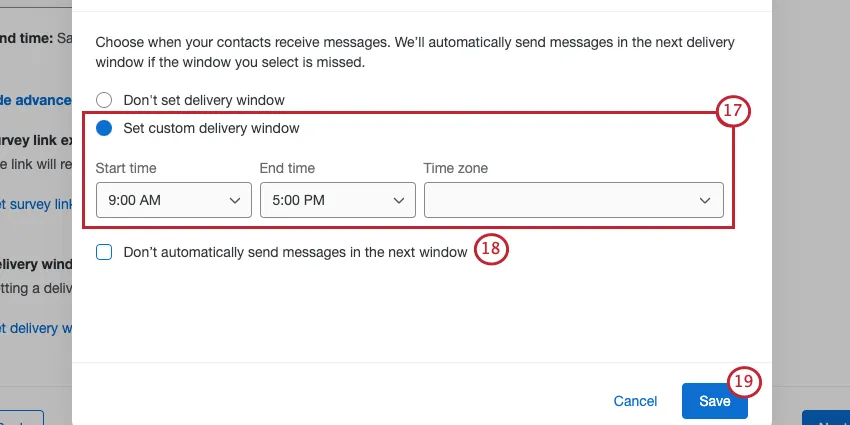Open the empty Time zone dropdown field
This screenshot has height=425, width=850.
(x=573, y=200)
